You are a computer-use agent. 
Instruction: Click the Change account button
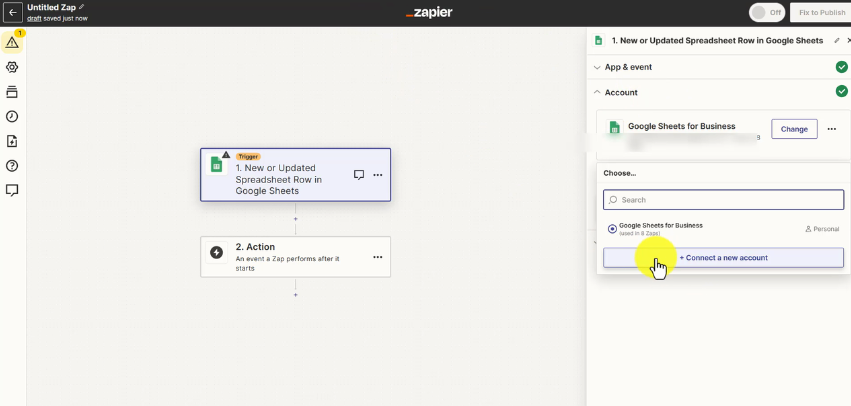(x=794, y=129)
